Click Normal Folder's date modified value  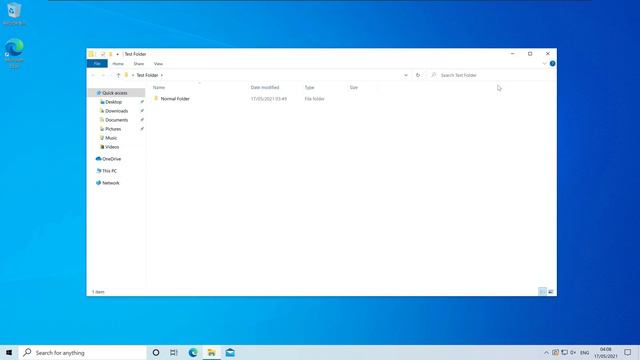click(x=269, y=99)
